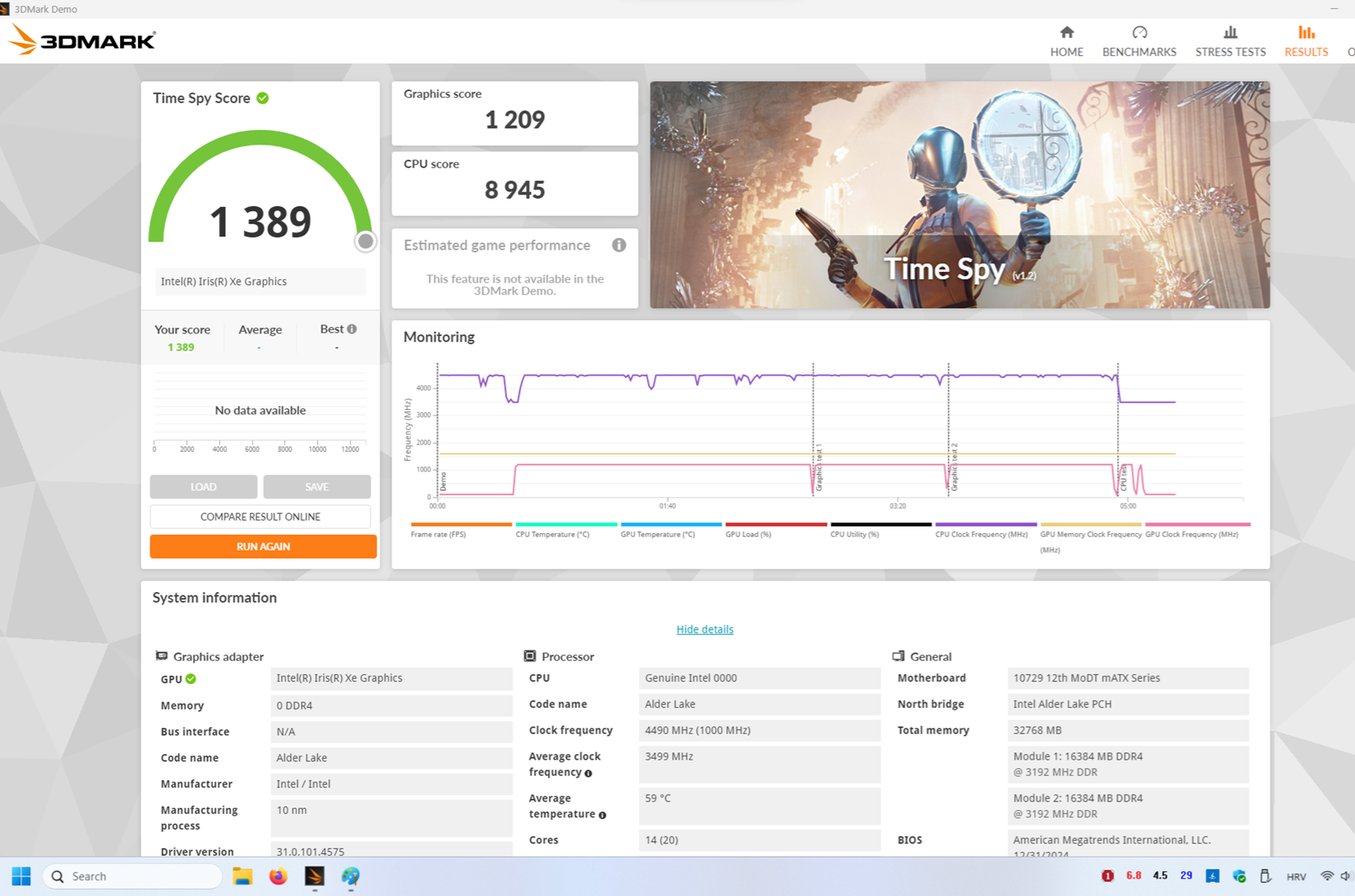Viewport: 1355px width, 896px height.
Task: Click the blue 29 tray reading
Action: pos(1186,876)
